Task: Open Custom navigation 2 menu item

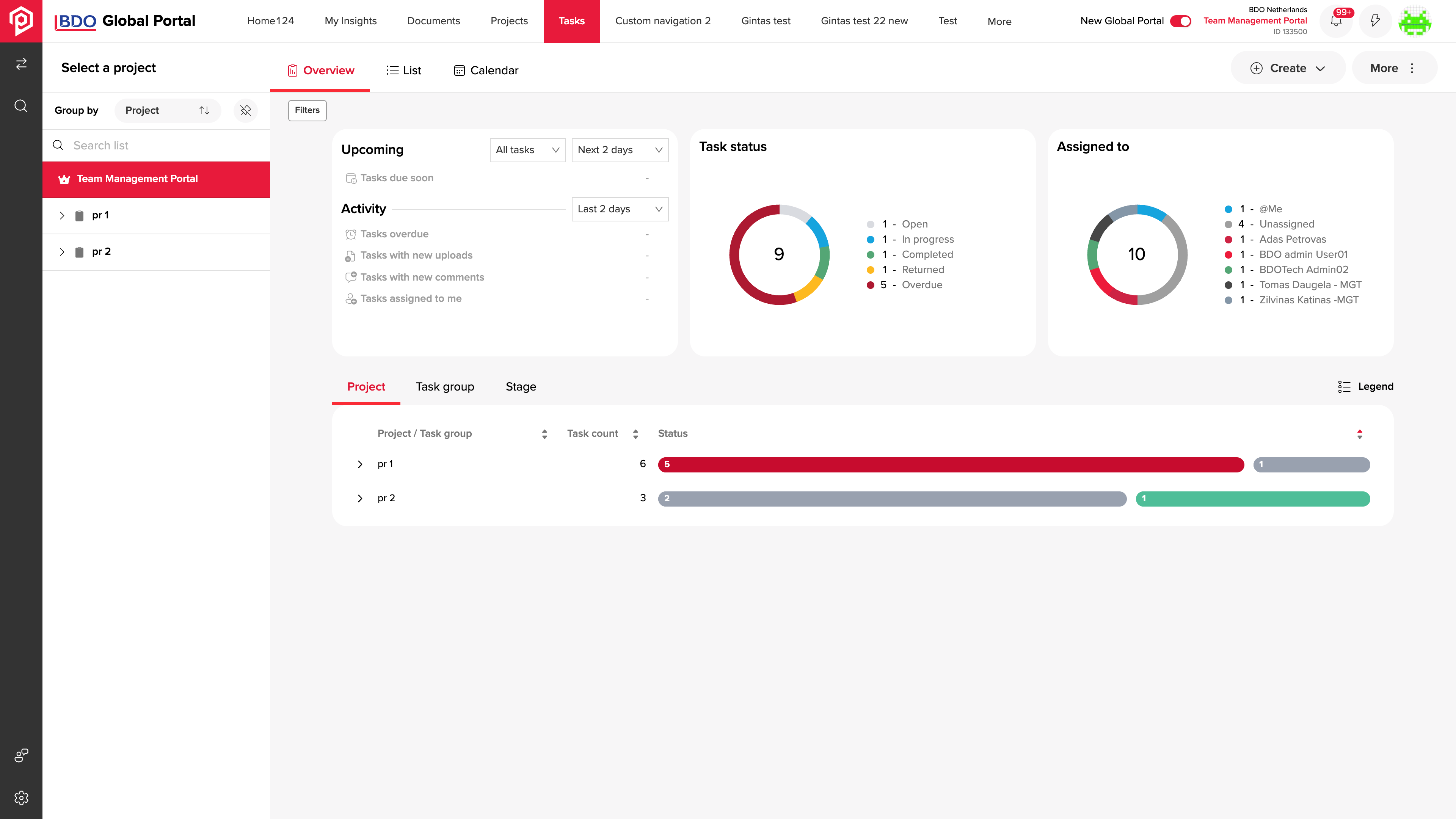Action: point(662,21)
